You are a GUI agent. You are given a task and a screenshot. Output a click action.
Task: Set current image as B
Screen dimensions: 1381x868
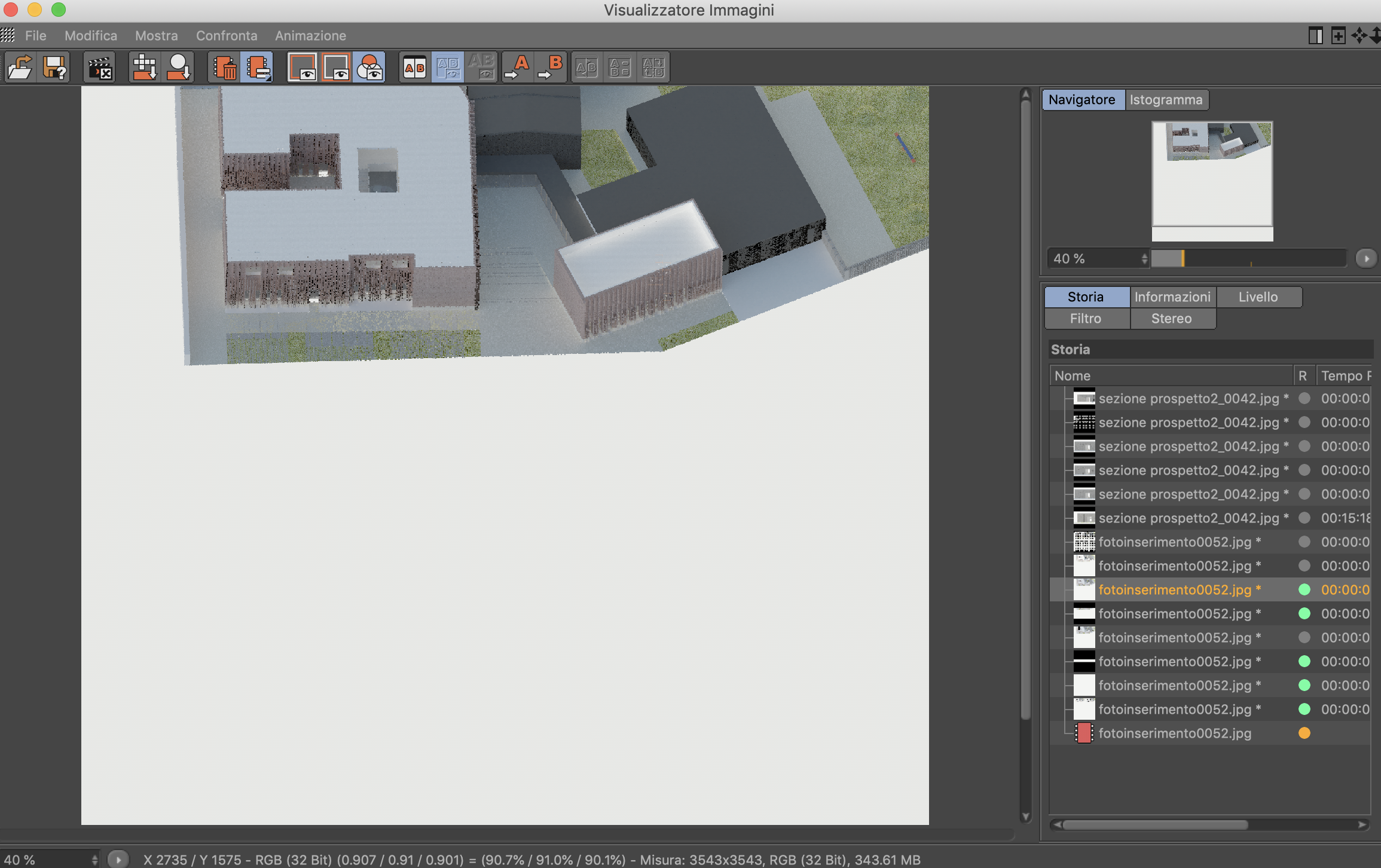551,67
